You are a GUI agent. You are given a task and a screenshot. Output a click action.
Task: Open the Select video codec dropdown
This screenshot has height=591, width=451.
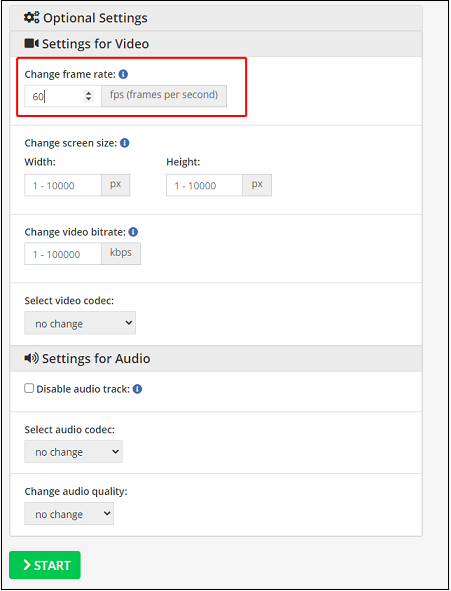[80, 323]
